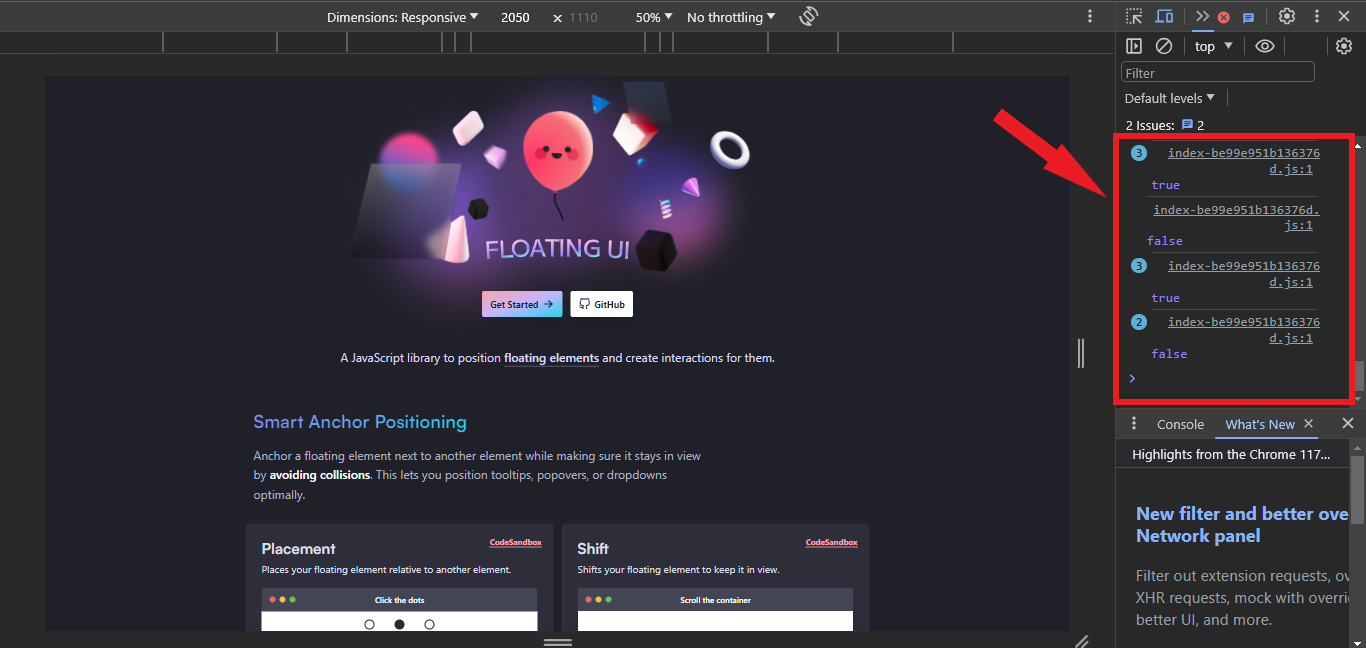Screen dimensions: 1366x648
Task: Open DevTools settings gear
Action: coord(1287,16)
